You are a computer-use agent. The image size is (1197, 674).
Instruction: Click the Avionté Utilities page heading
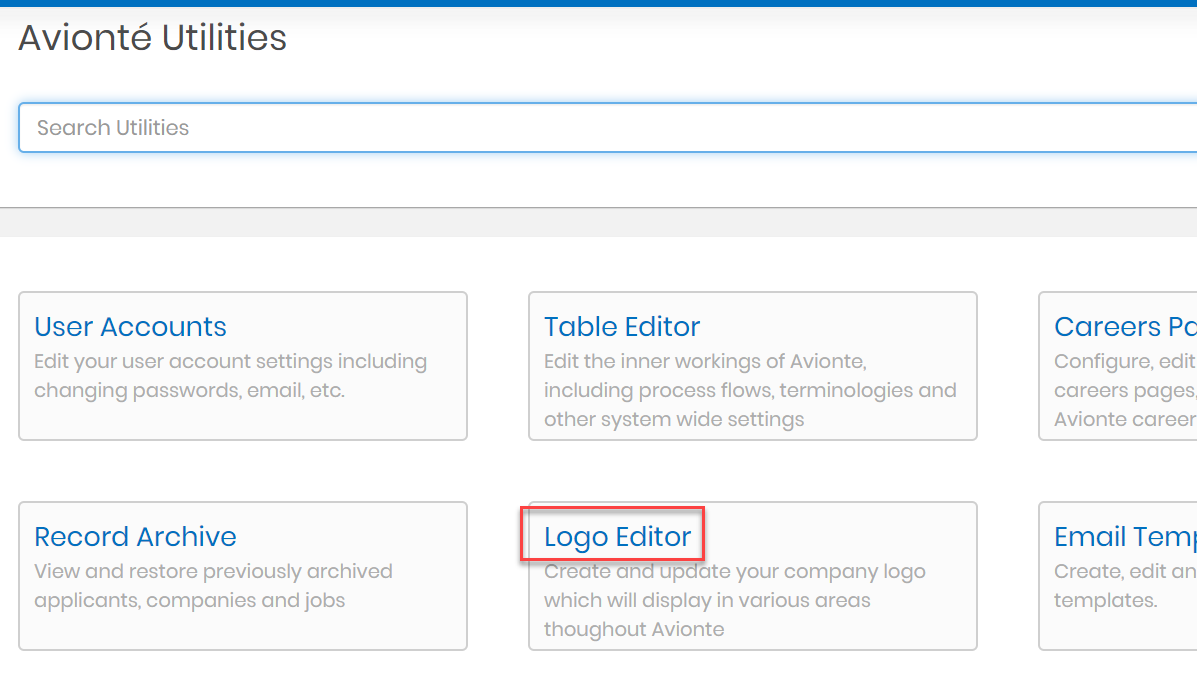[152, 38]
